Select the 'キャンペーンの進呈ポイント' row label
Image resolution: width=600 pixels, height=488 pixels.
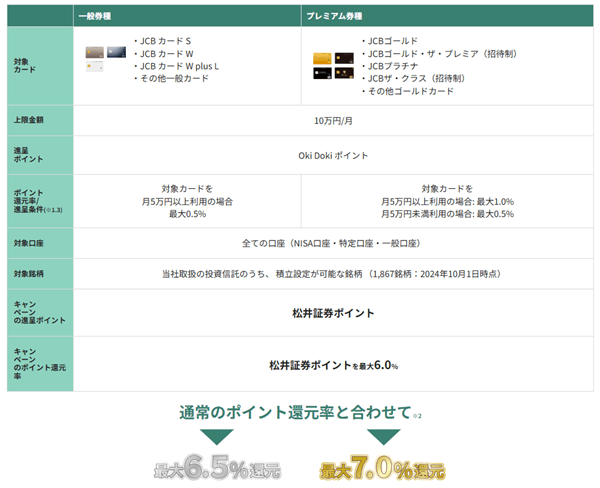point(39,312)
